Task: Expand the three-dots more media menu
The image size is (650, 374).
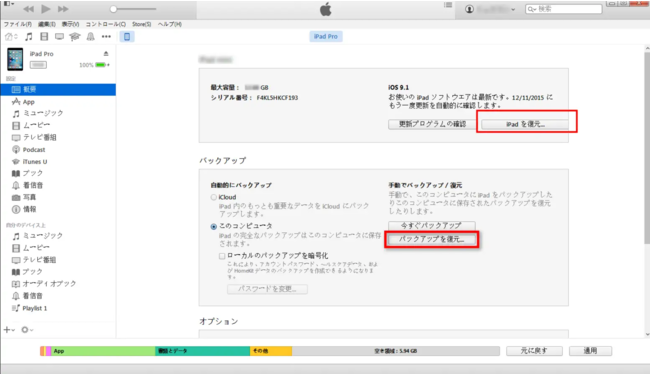Action: point(106,37)
